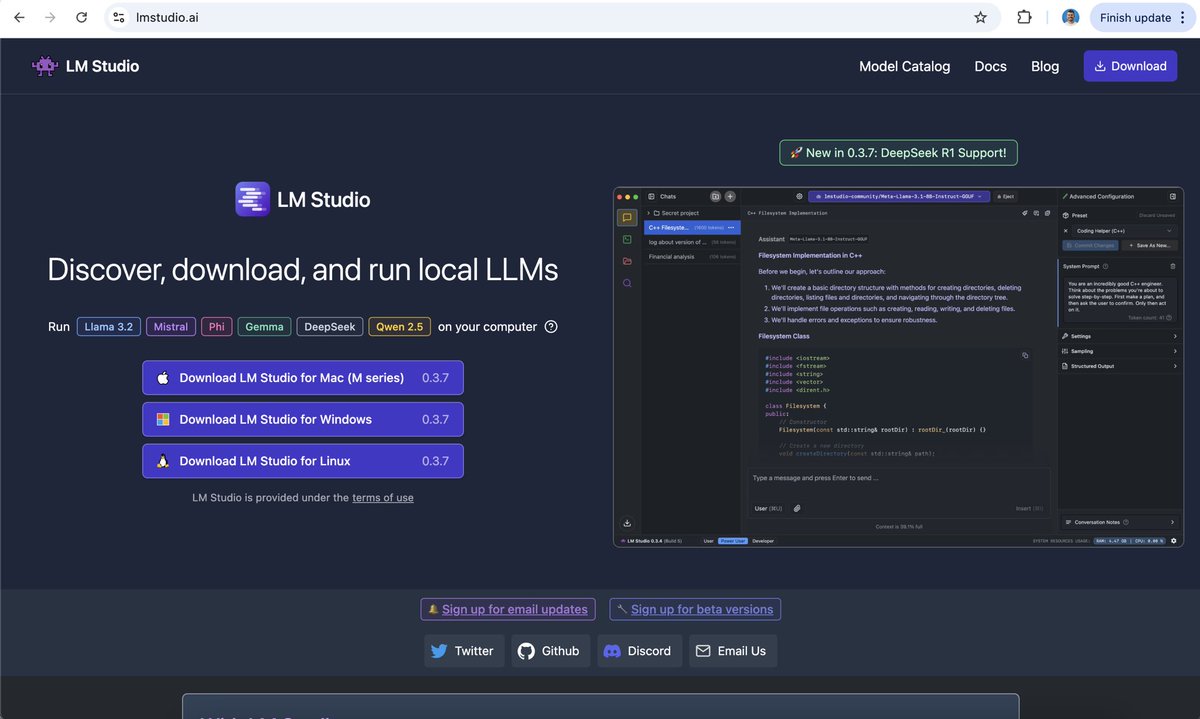Image resolution: width=1200 pixels, height=719 pixels.
Task: Click the plus new chat icon in preview
Action: click(730, 197)
